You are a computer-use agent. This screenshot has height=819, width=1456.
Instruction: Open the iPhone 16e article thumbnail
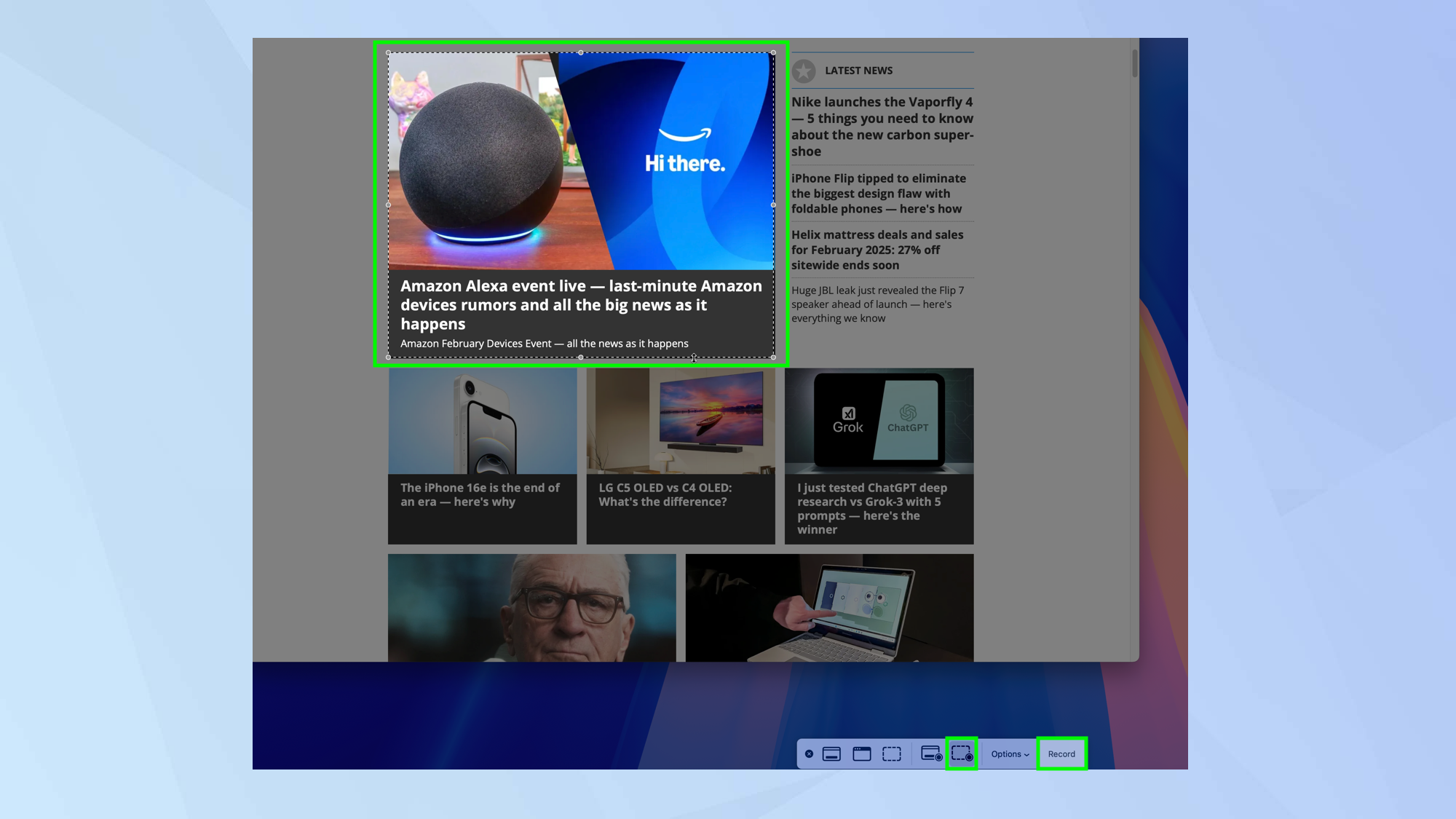(x=482, y=422)
